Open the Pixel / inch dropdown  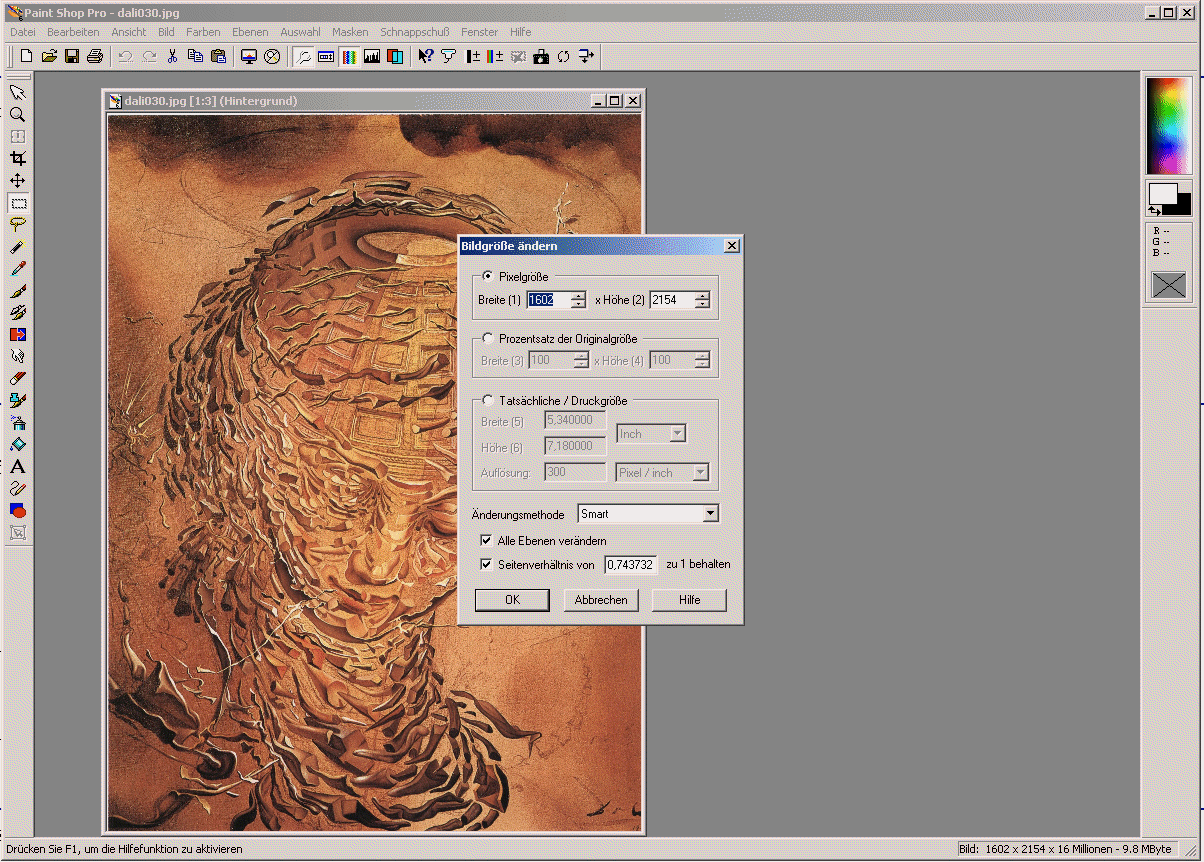click(701, 473)
